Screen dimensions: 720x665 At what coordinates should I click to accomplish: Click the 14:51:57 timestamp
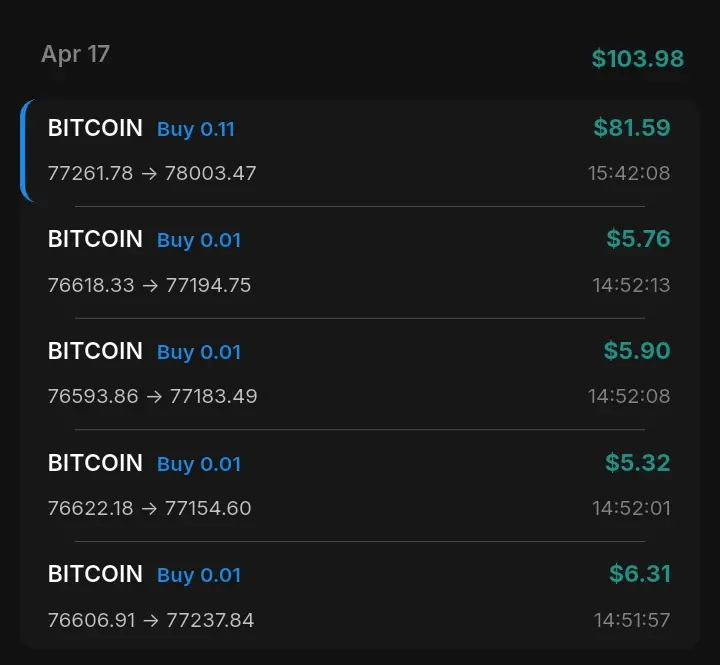632,620
